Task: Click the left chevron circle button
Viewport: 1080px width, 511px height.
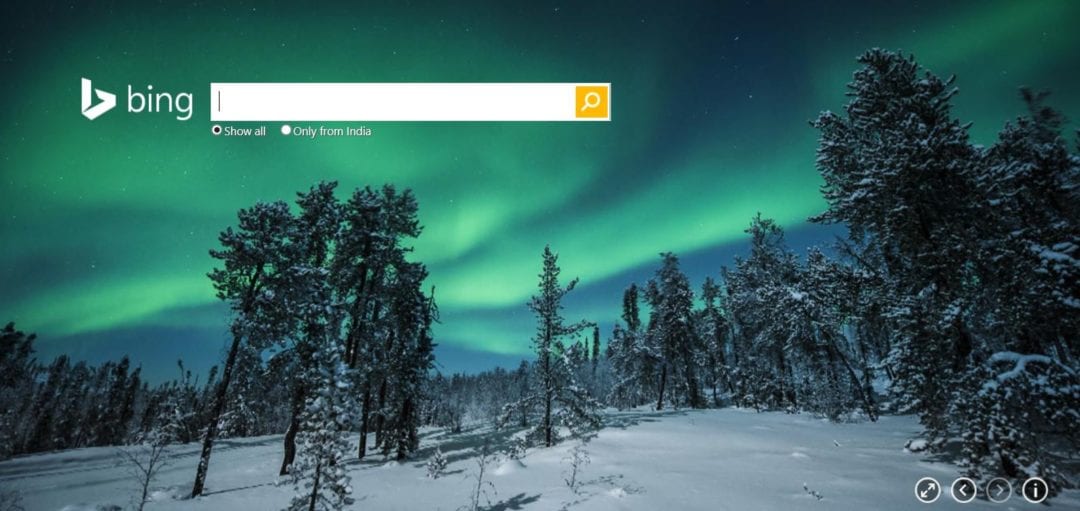Action: (x=964, y=490)
